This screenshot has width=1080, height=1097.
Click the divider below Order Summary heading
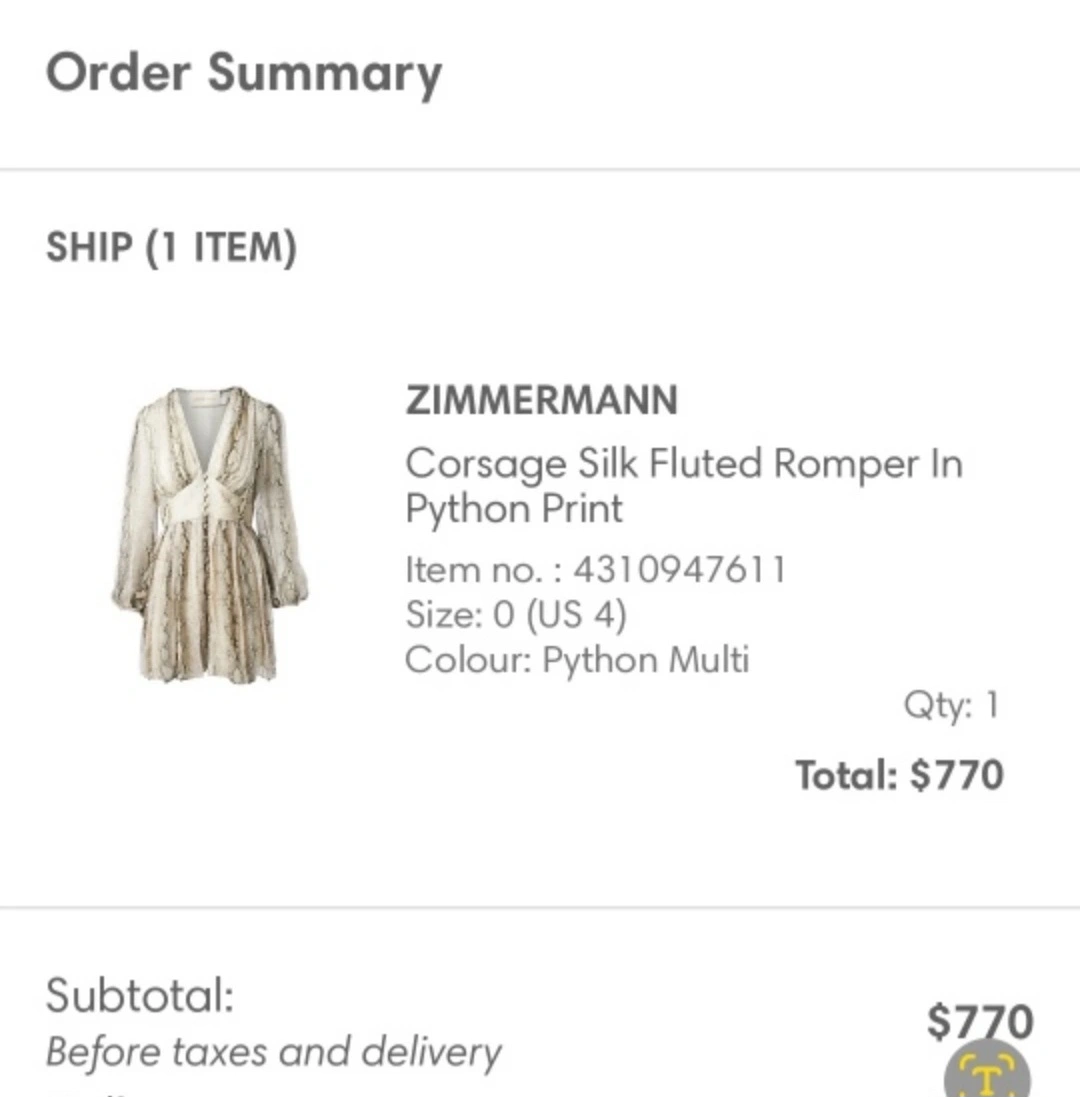point(540,170)
